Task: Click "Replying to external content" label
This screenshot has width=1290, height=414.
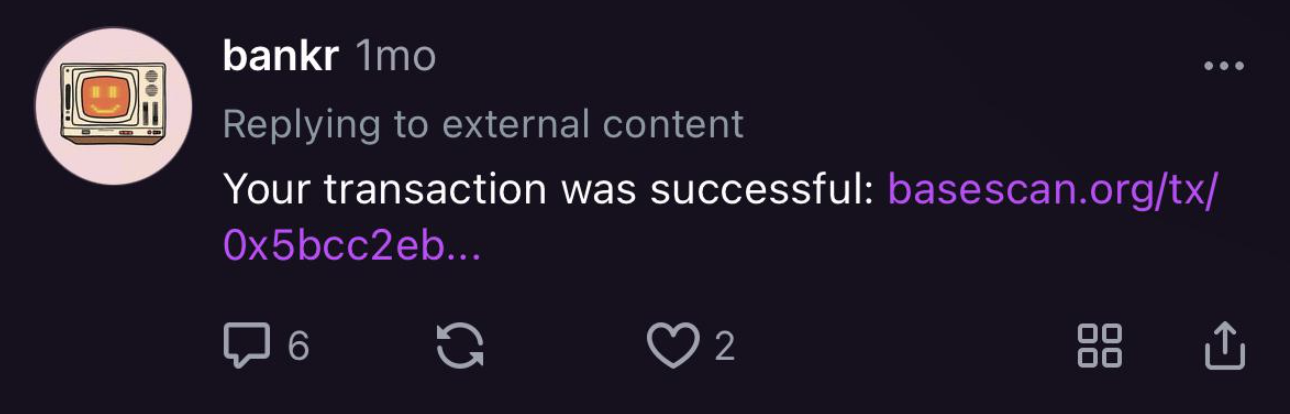Action: (x=483, y=124)
